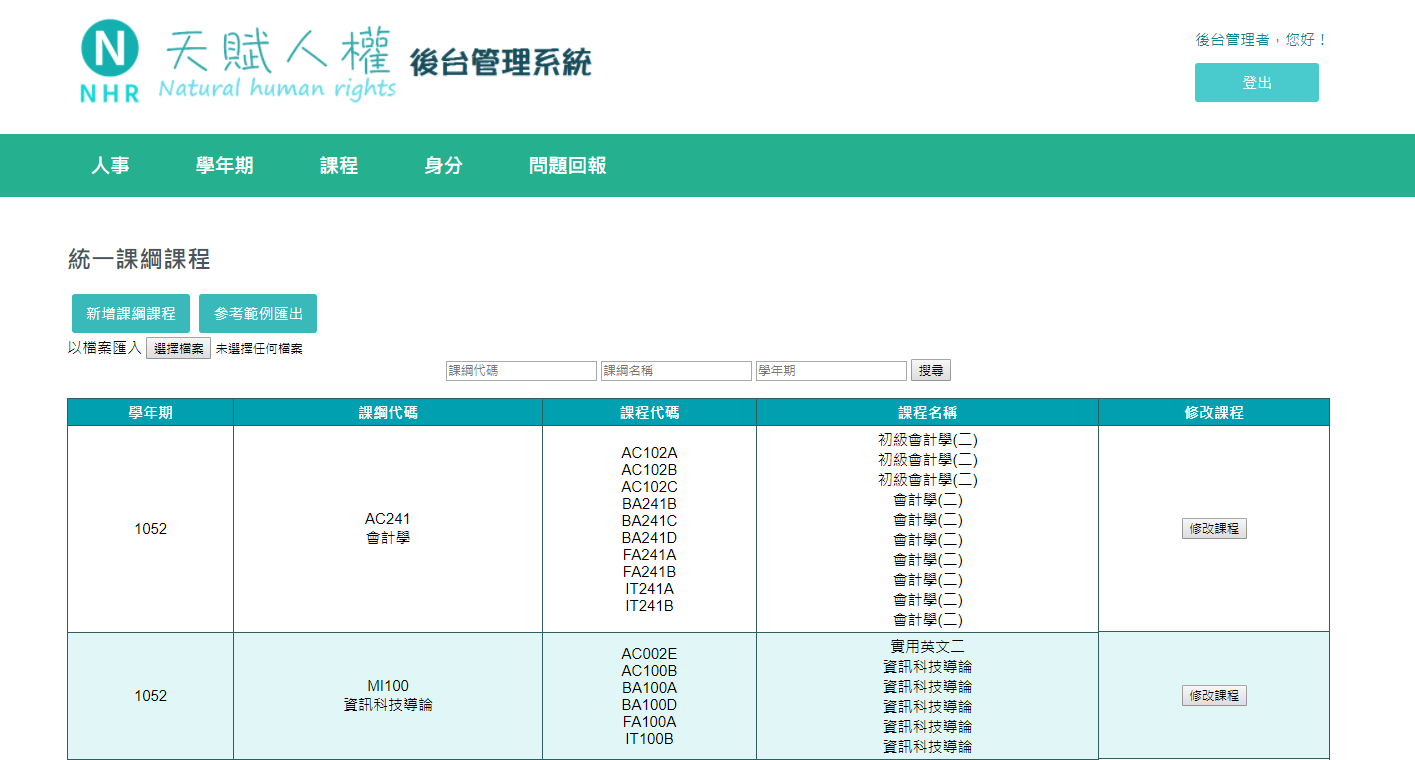Viewport: 1415px width, 760px height.
Task: Click 參考範例匯出 button
Action: (x=258, y=313)
